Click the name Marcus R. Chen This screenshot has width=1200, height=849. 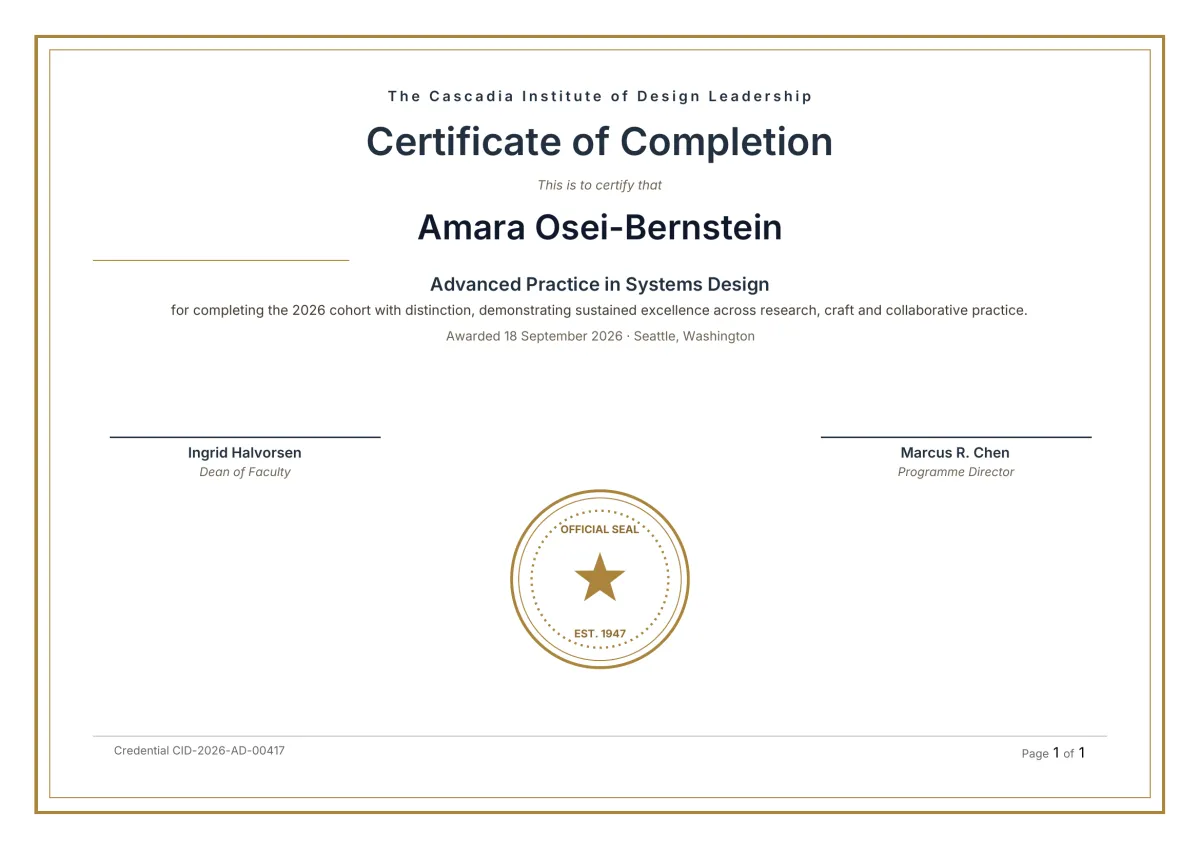pyautogui.click(x=955, y=453)
